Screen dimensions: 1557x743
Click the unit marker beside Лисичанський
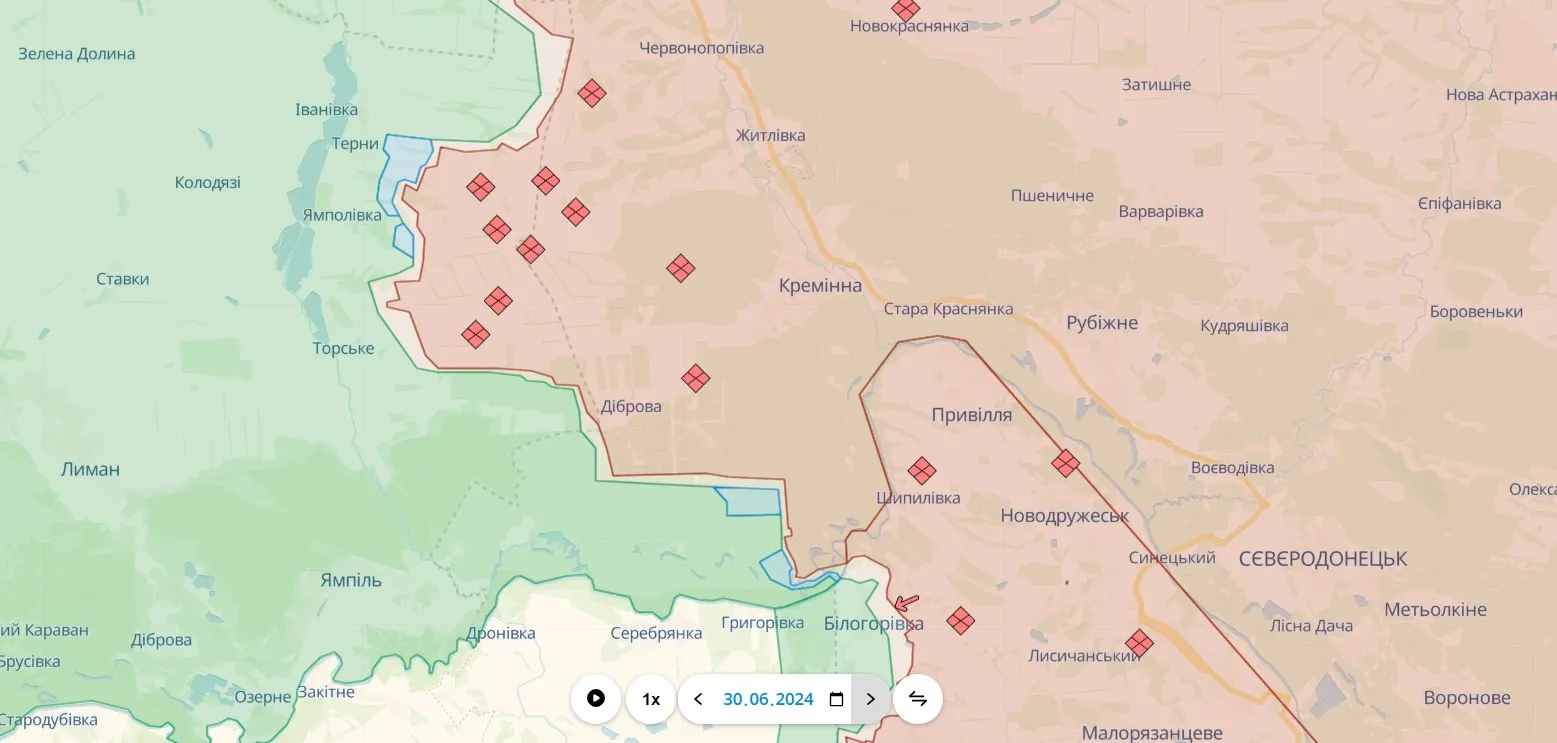[1138, 643]
